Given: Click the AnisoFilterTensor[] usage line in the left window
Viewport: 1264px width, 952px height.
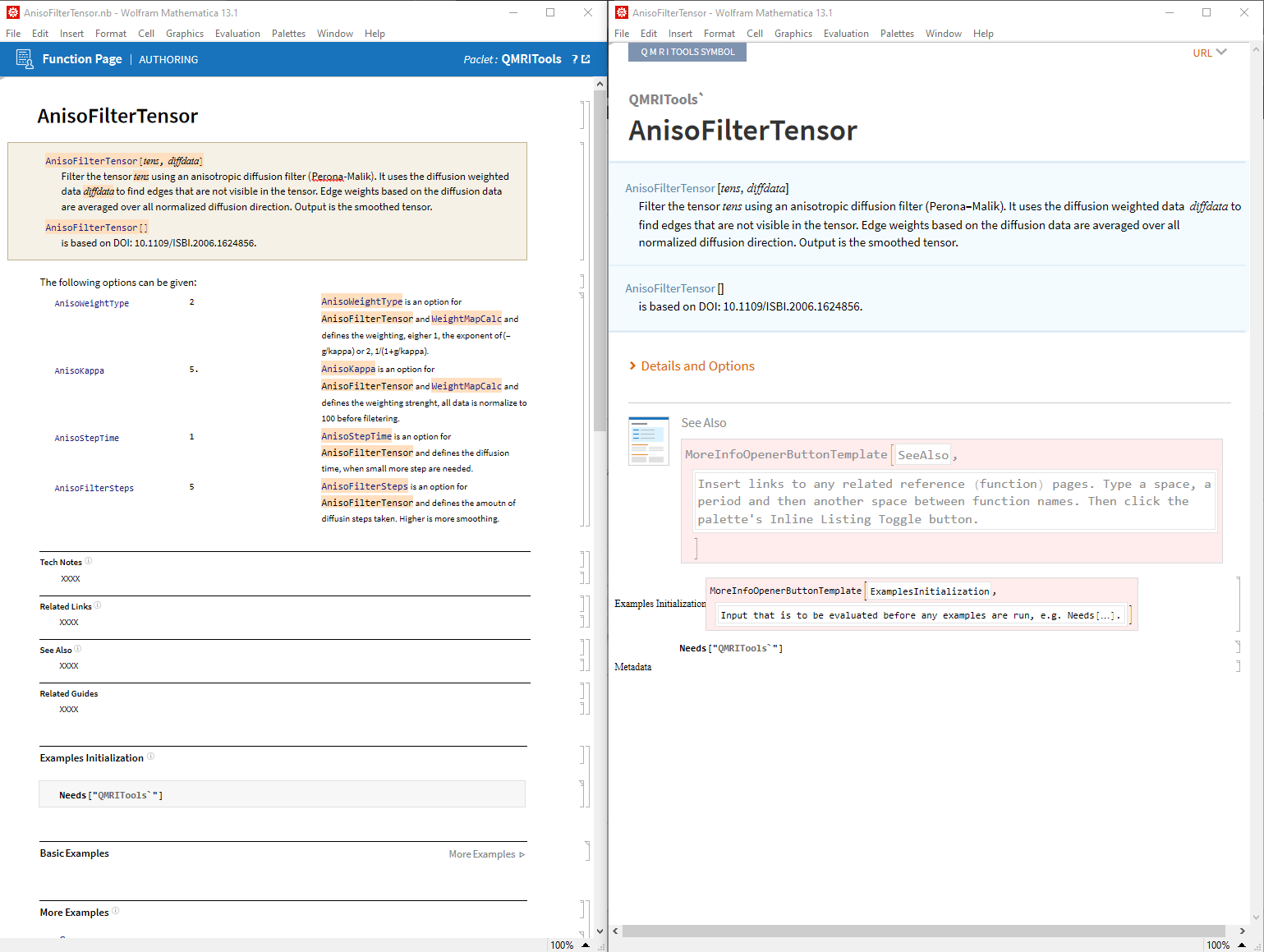Looking at the screenshot, I should (97, 228).
